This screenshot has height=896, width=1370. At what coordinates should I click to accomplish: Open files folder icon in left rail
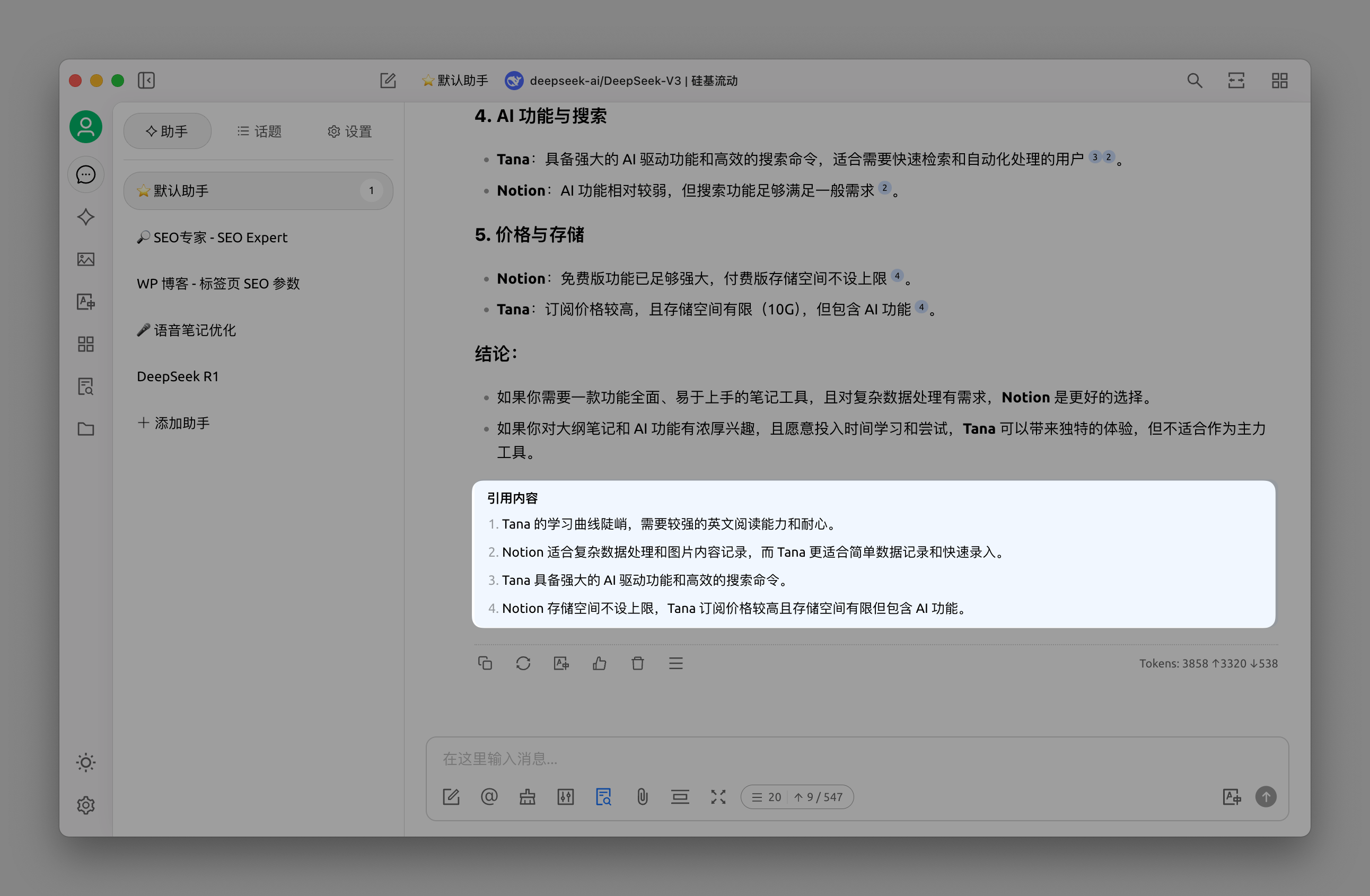point(86,429)
